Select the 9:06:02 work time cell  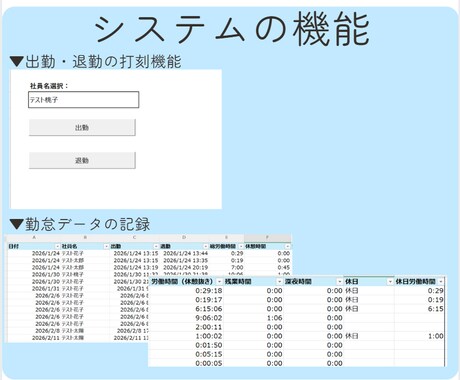click(186, 318)
